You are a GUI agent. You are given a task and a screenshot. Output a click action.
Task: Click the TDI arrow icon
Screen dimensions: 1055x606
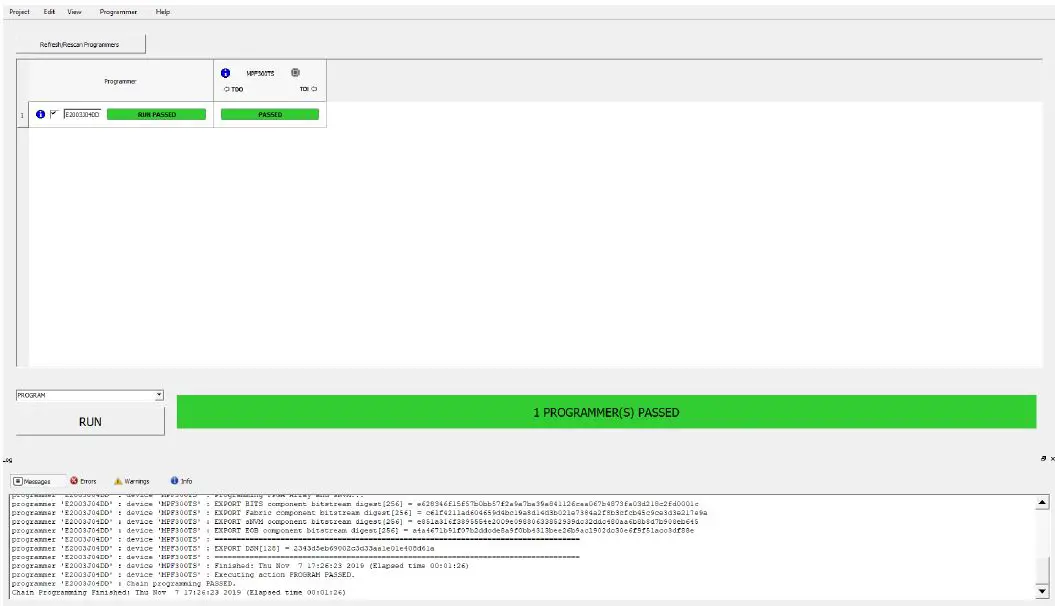314,89
